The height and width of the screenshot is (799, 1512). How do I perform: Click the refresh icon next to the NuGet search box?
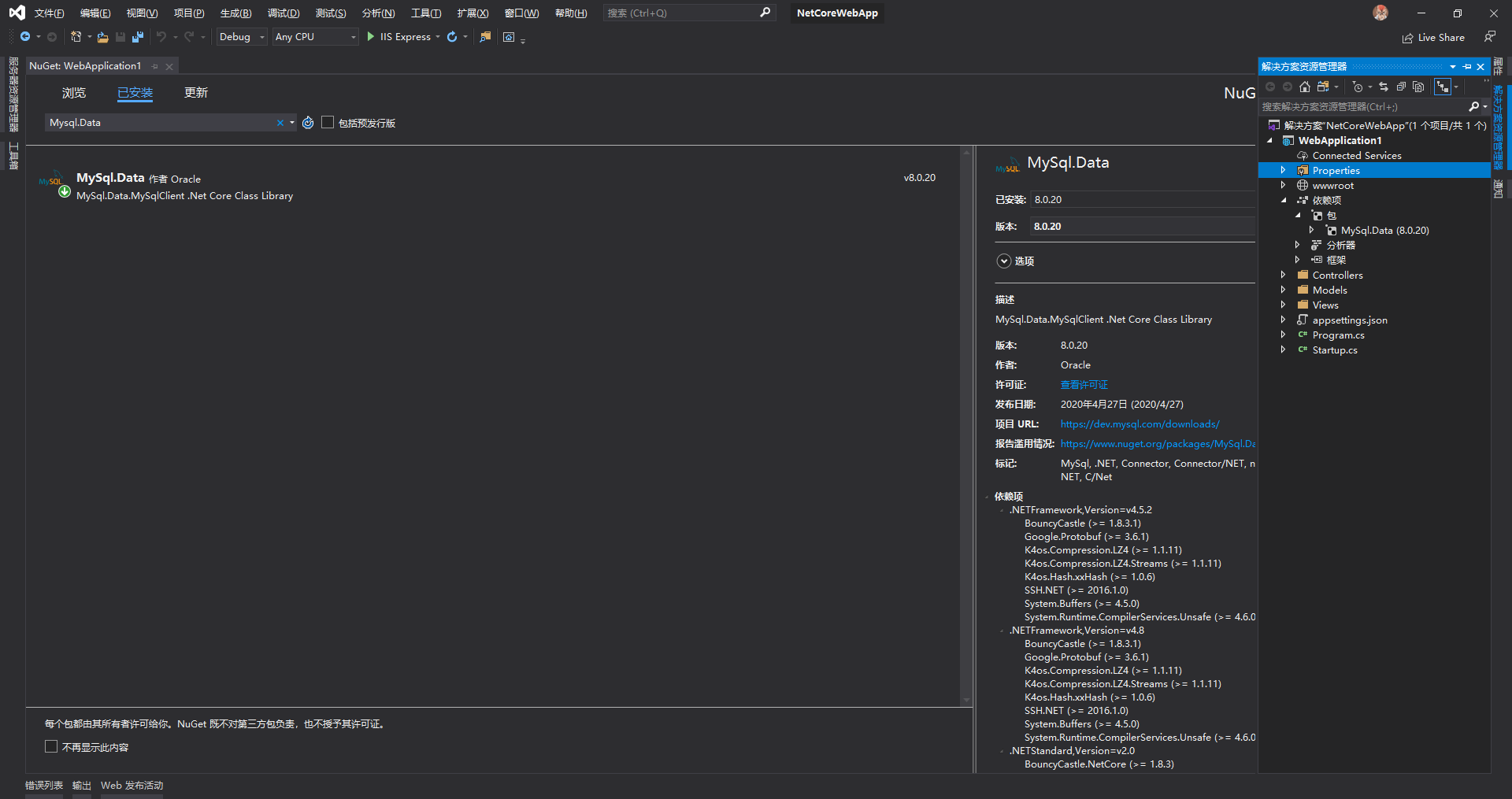(x=308, y=123)
